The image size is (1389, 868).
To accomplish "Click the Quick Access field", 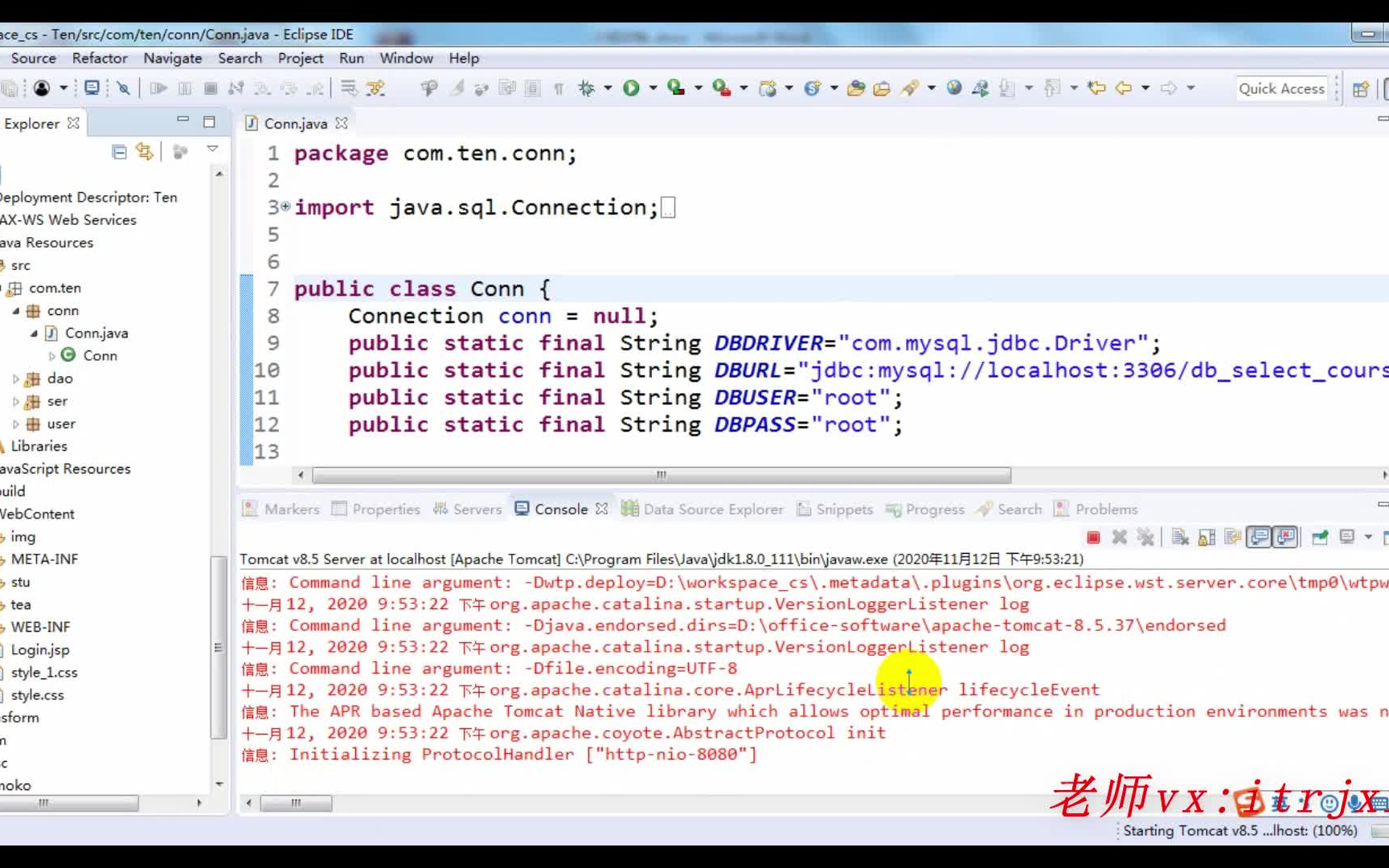I will coord(1281,88).
